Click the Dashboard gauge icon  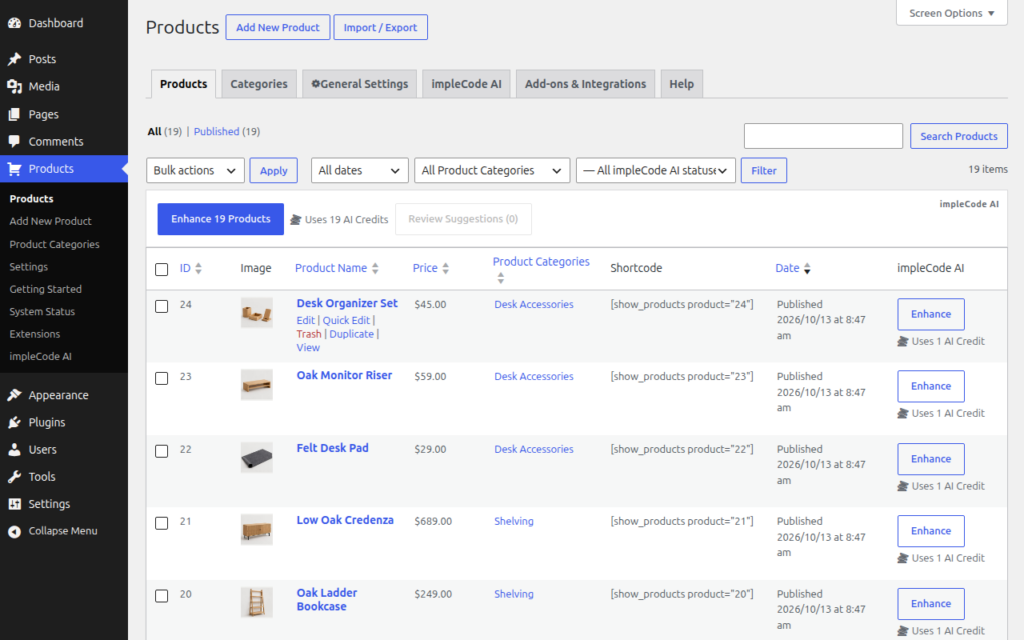pos(14,23)
